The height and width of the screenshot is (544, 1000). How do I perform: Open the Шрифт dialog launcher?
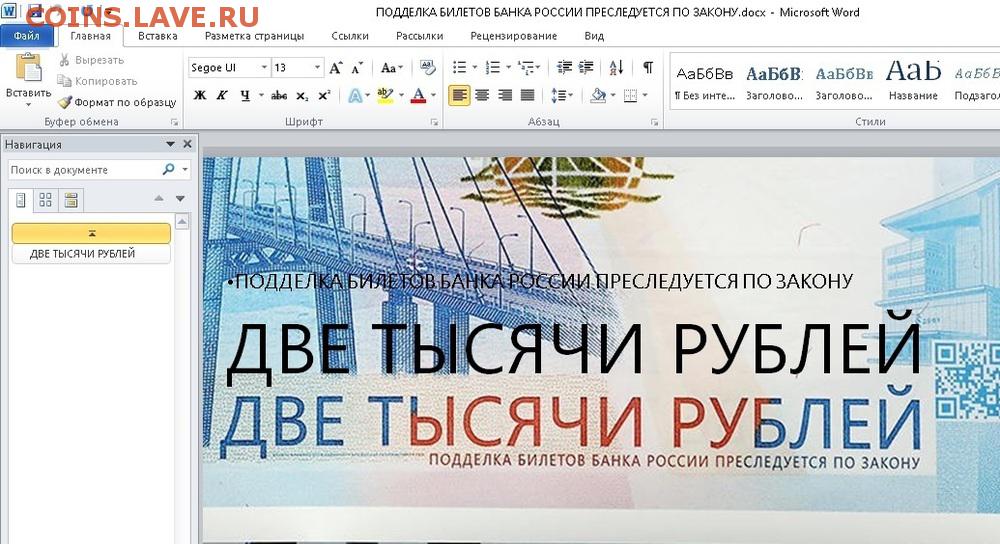coord(434,122)
